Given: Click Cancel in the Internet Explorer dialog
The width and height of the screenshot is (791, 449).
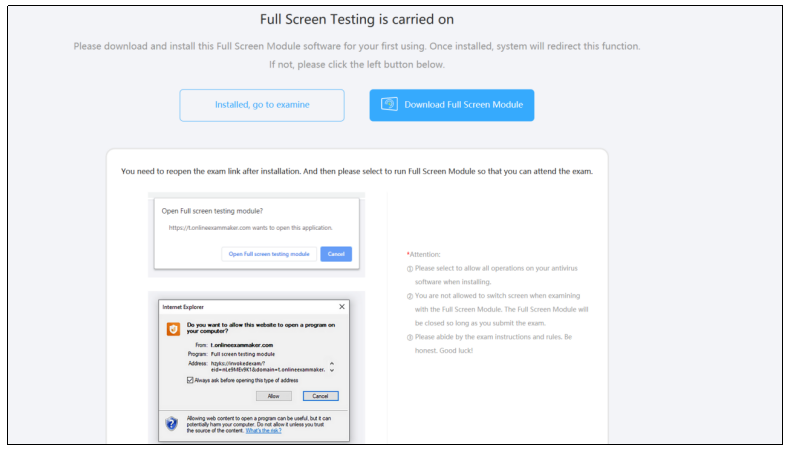Looking at the screenshot, I should point(320,396).
